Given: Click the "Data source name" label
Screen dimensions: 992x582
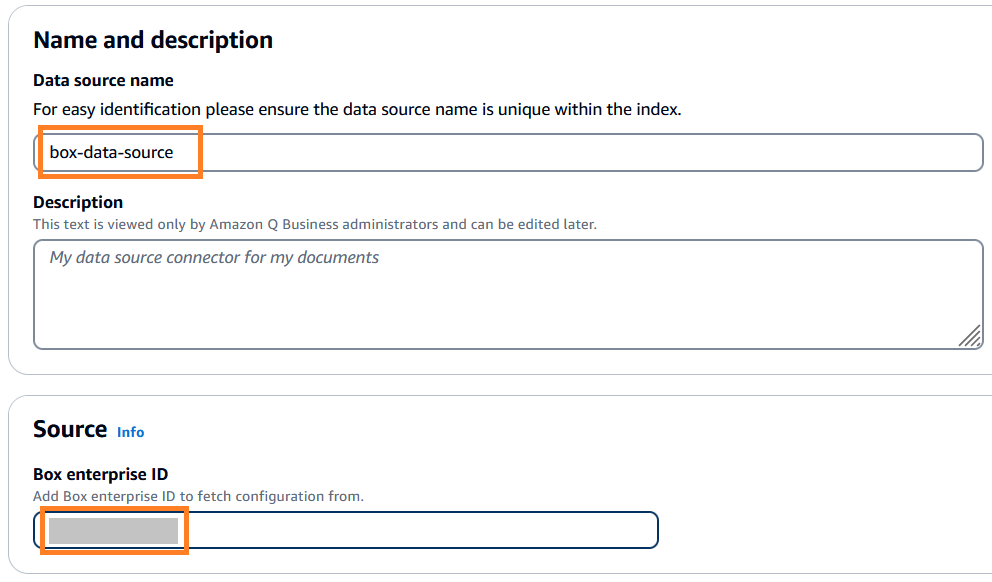Looking at the screenshot, I should [103, 80].
